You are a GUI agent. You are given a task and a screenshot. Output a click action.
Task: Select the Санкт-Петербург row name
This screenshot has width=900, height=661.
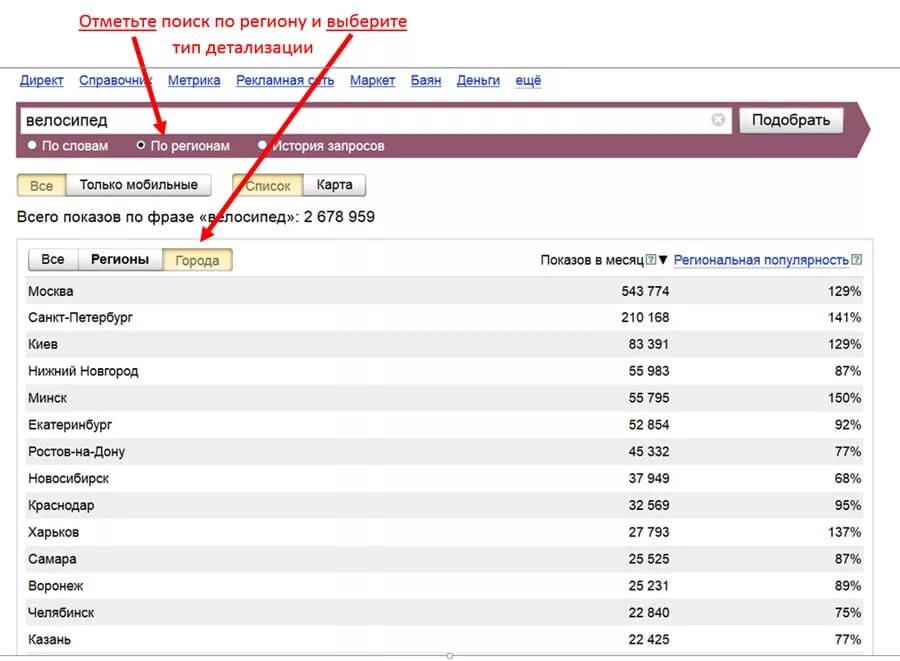[x=80, y=317]
